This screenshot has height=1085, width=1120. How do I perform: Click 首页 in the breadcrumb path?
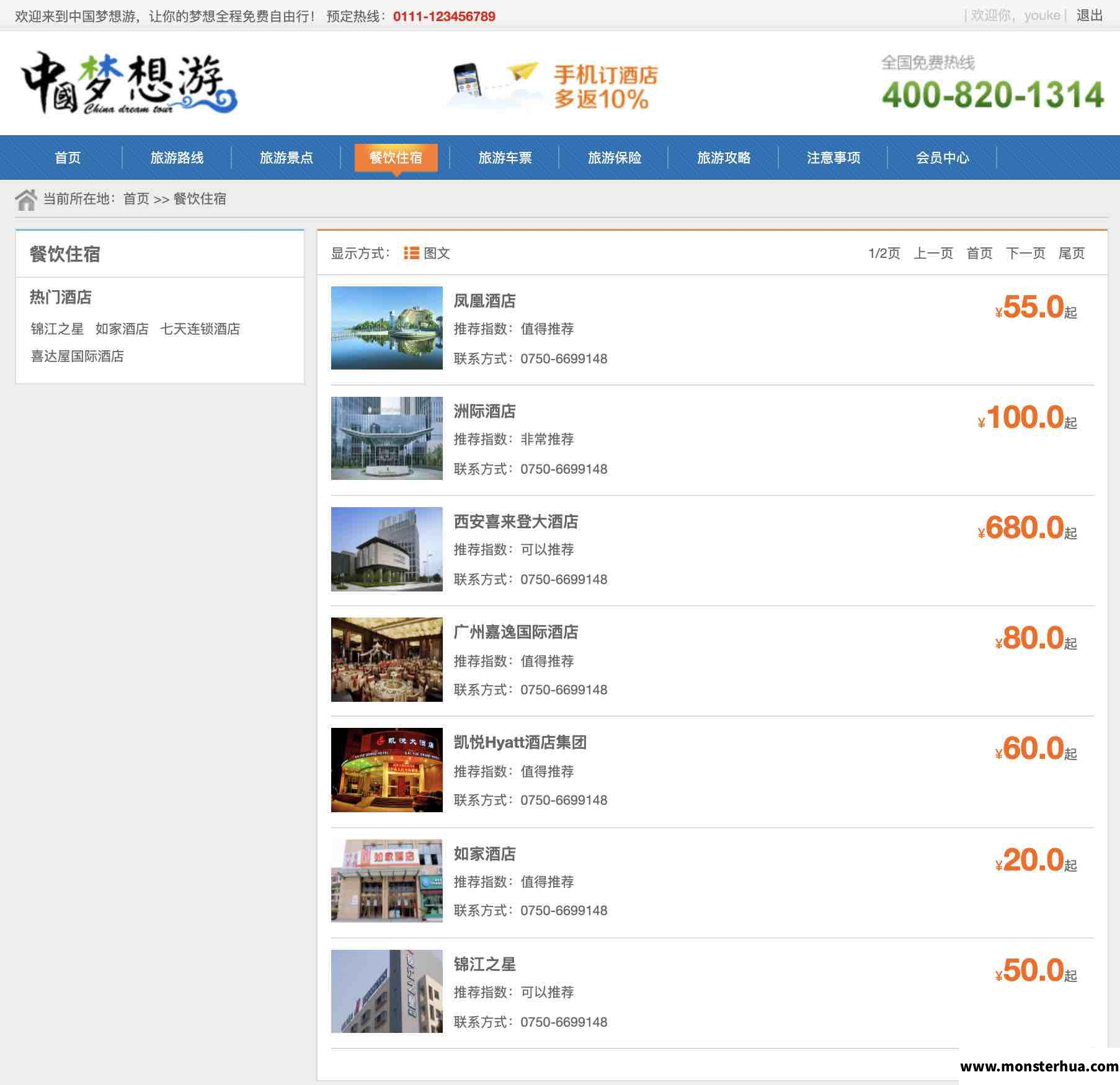click(x=136, y=198)
